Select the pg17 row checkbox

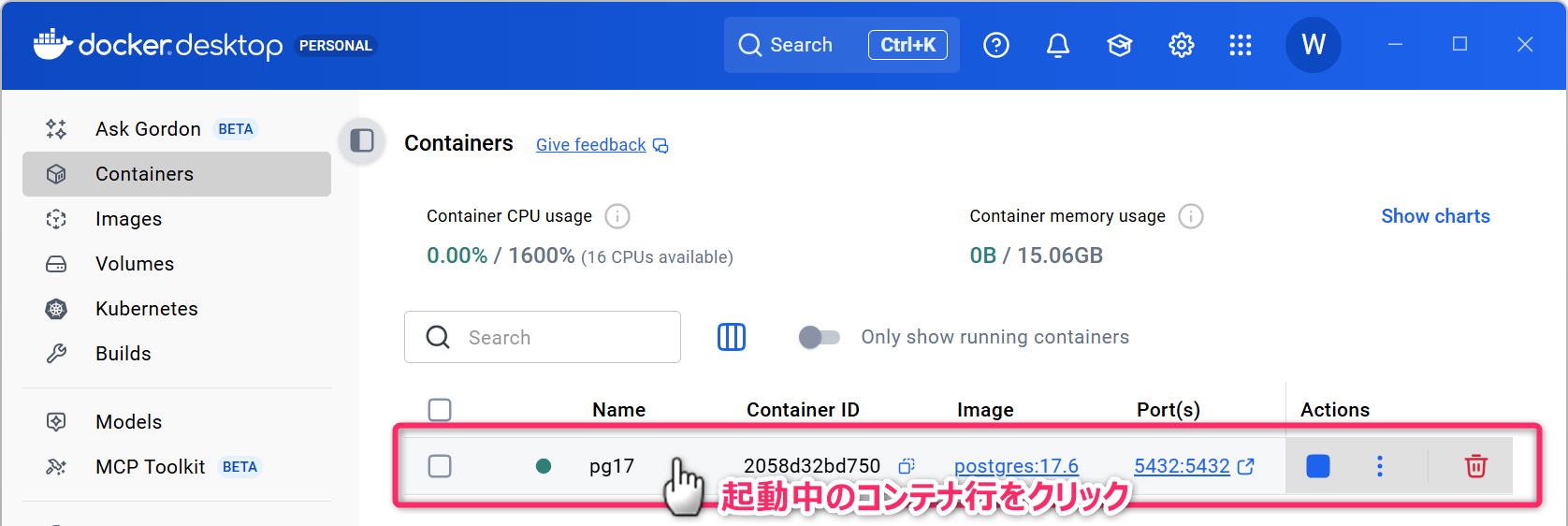click(440, 466)
